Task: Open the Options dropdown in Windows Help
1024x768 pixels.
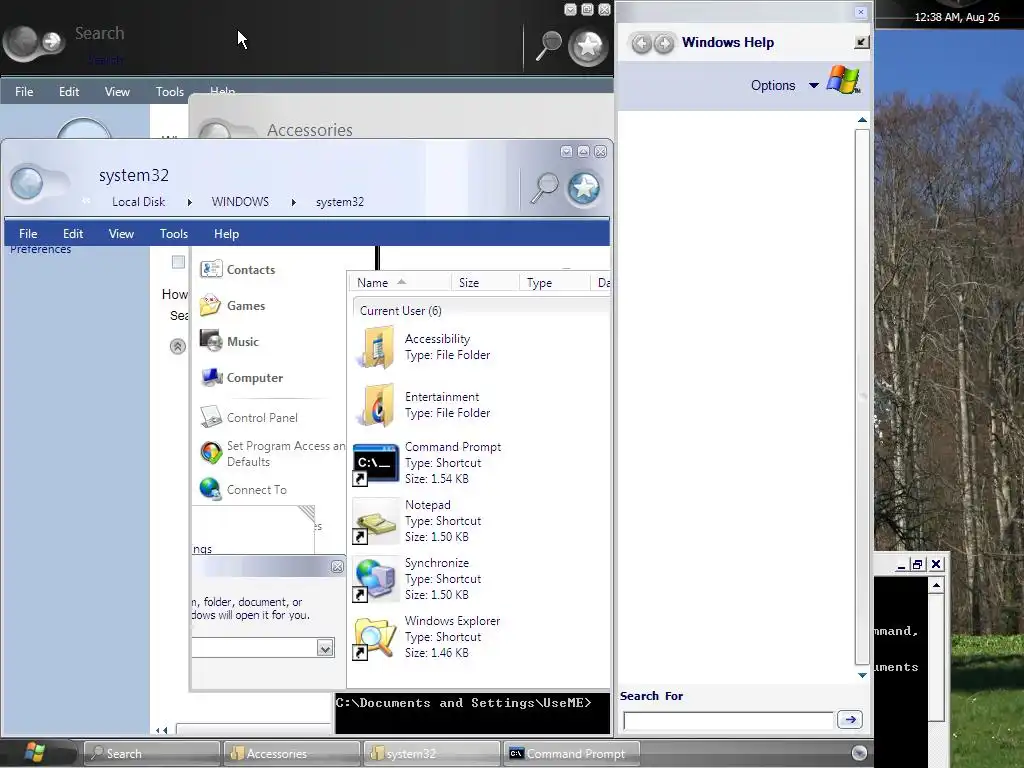Action: (x=784, y=86)
